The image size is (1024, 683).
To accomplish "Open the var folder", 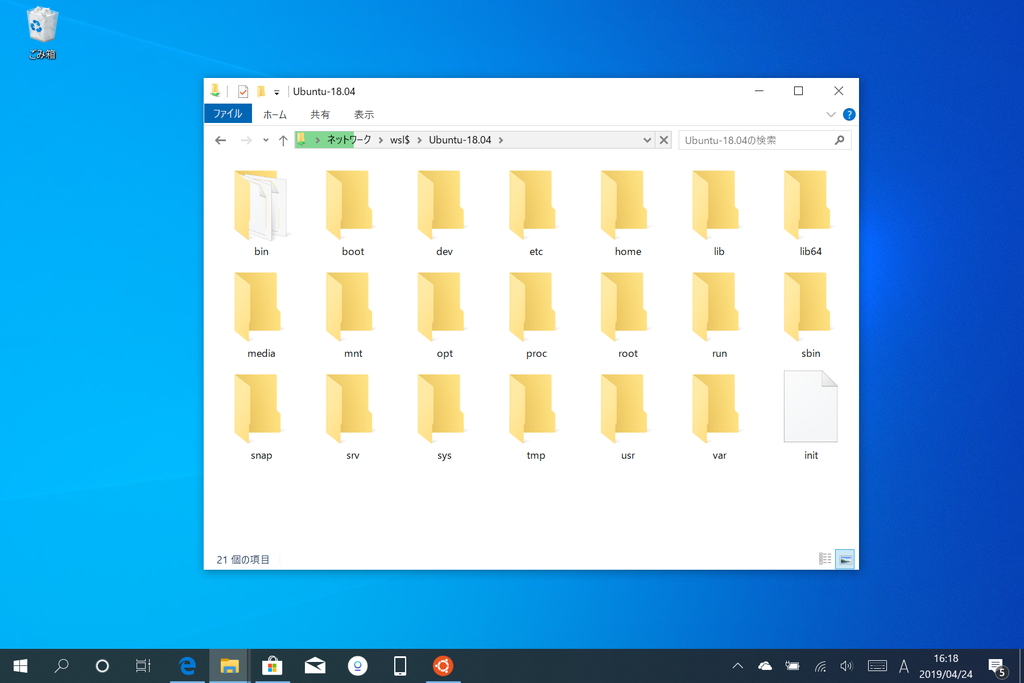I will pyautogui.click(x=719, y=417).
